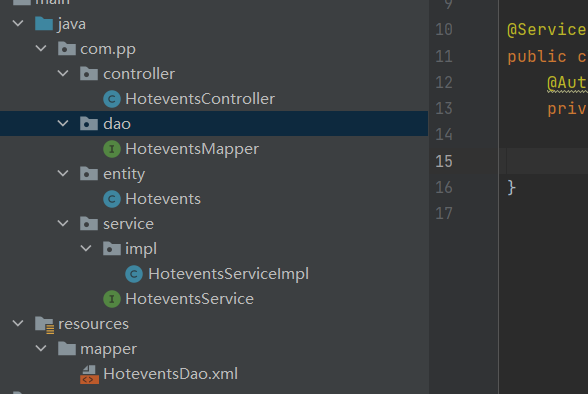This screenshot has height=394, width=588.
Task: Collapse the dao package chevron
Action: pyautogui.click(x=63, y=123)
